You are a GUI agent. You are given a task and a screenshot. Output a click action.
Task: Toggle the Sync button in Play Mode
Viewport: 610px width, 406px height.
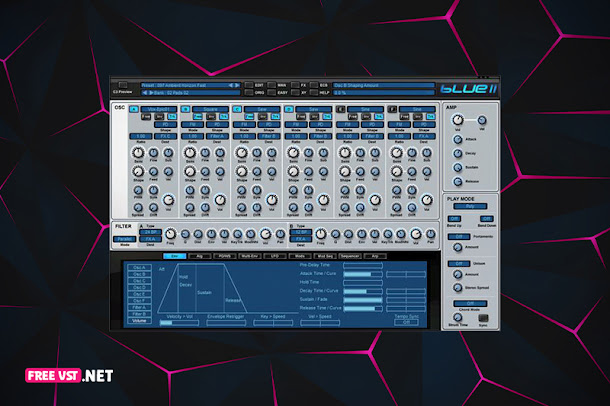[483, 318]
